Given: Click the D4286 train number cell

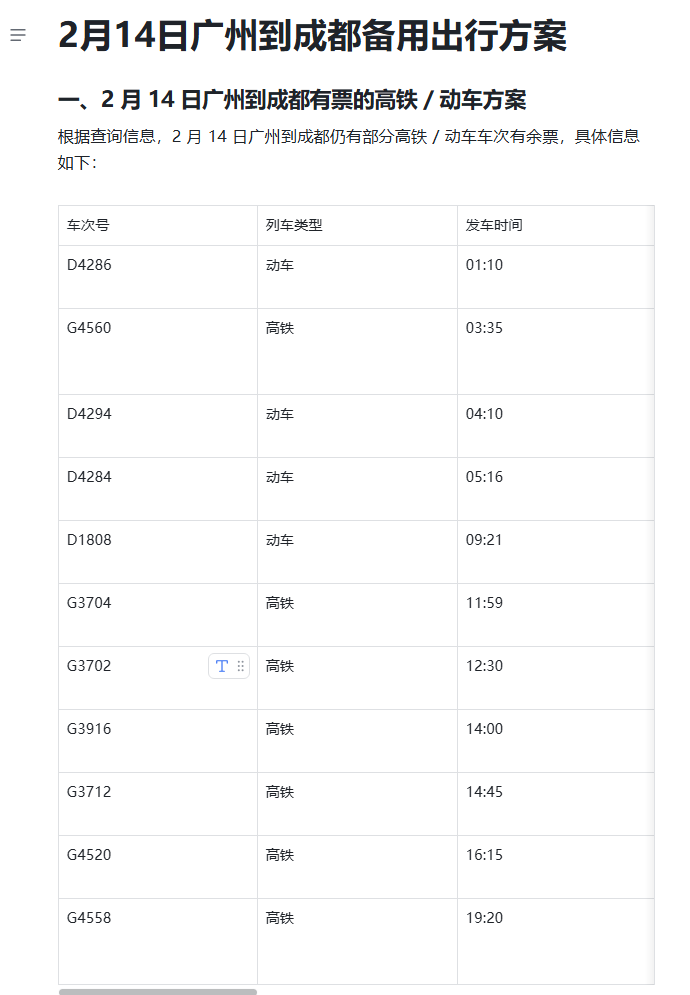Looking at the screenshot, I should tap(89, 266).
